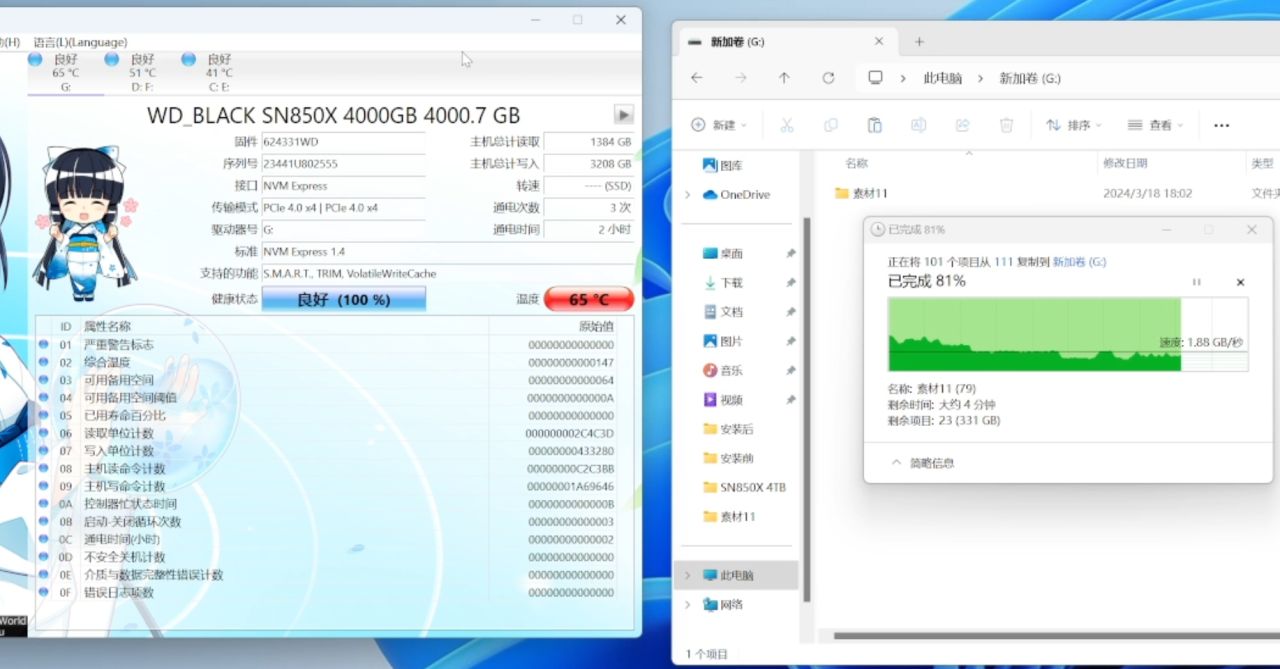Cancel the copy with the X beside pause

tap(1240, 282)
